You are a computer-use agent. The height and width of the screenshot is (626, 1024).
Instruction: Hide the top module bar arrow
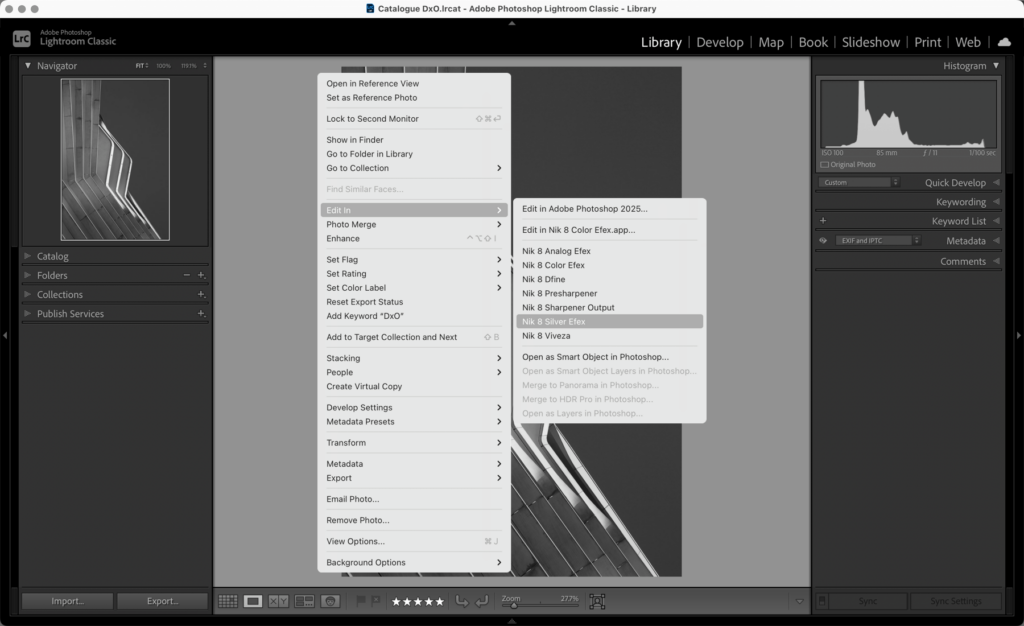512,23
